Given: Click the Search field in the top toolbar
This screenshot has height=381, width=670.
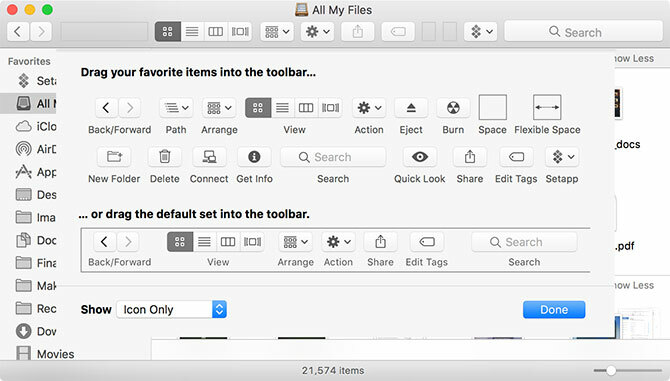Looking at the screenshot, I should pyautogui.click(x=583, y=32).
